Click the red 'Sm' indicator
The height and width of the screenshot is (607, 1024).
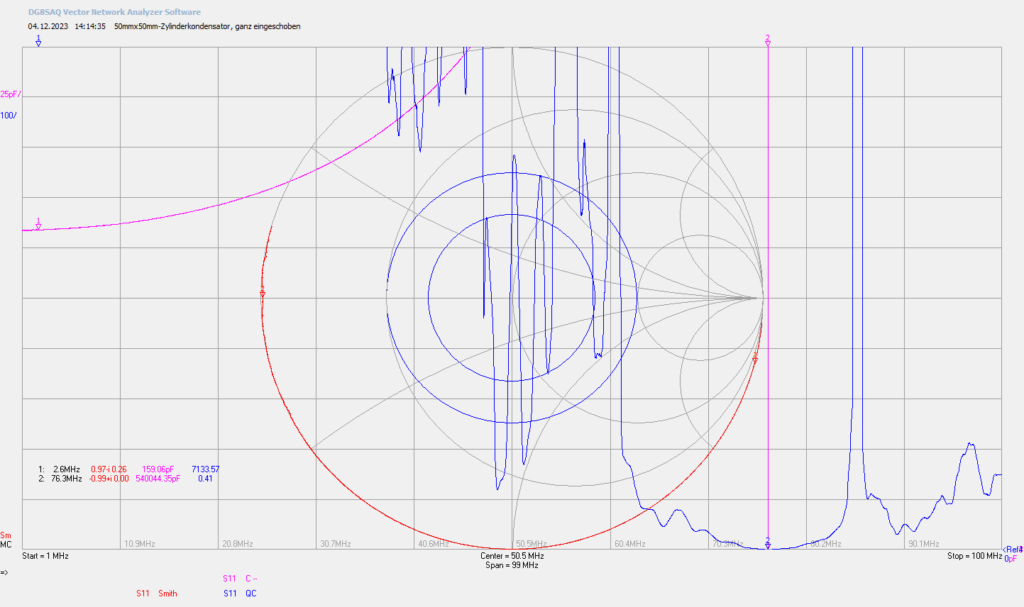[5, 536]
